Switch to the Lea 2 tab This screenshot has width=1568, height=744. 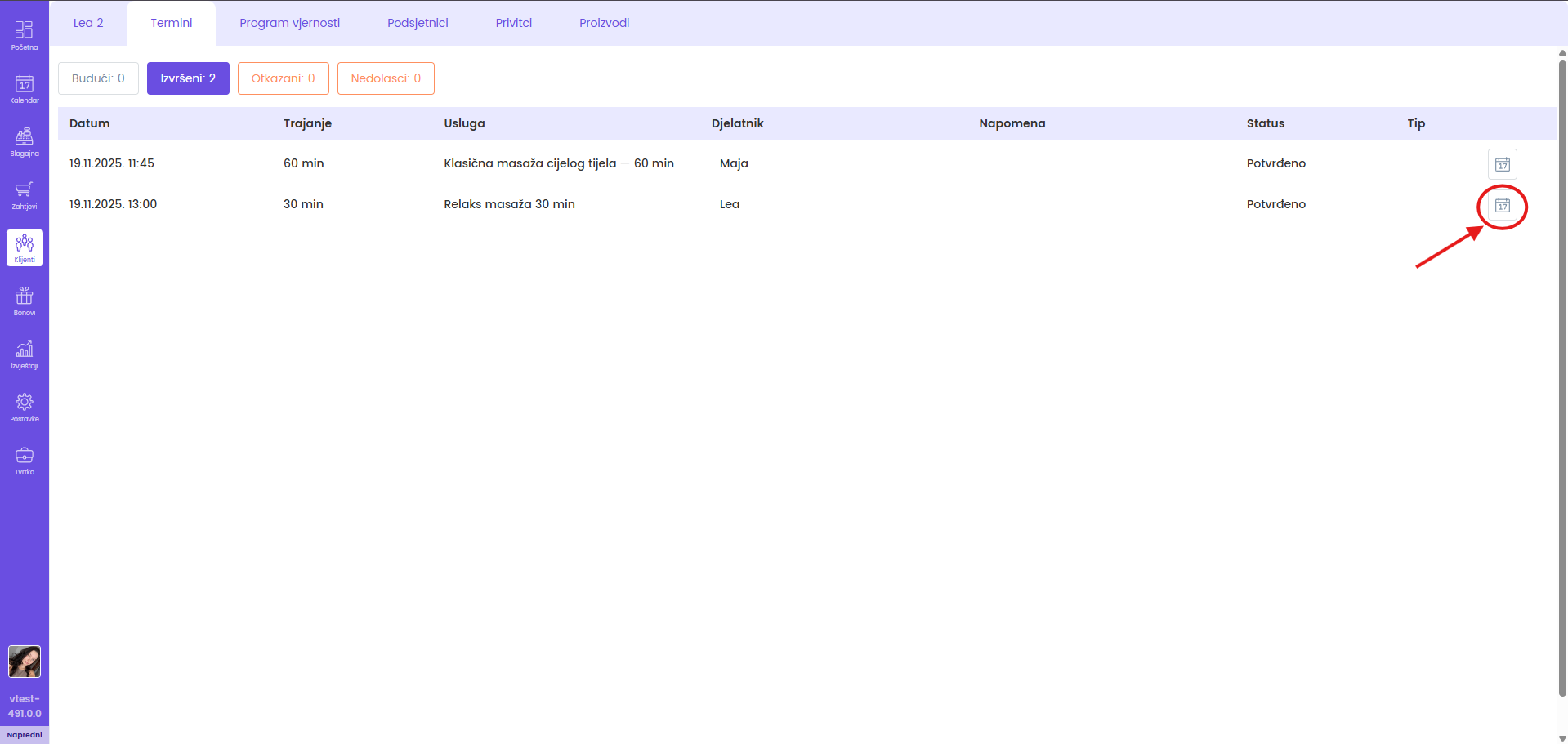88,23
